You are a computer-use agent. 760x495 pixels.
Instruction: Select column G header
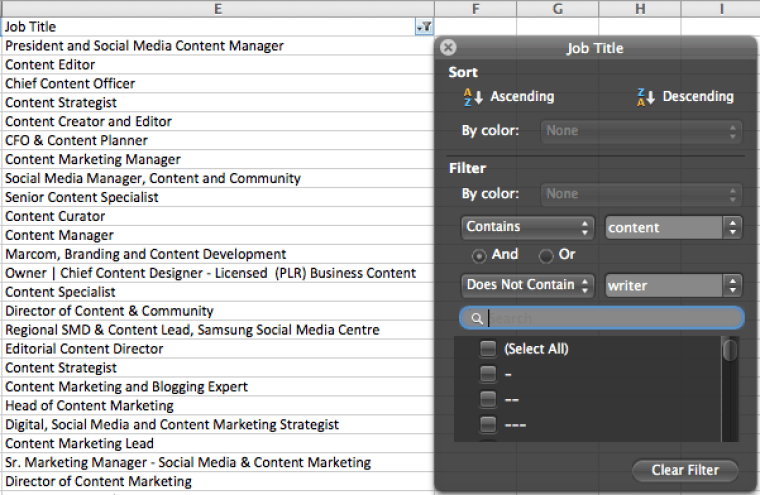pos(558,9)
